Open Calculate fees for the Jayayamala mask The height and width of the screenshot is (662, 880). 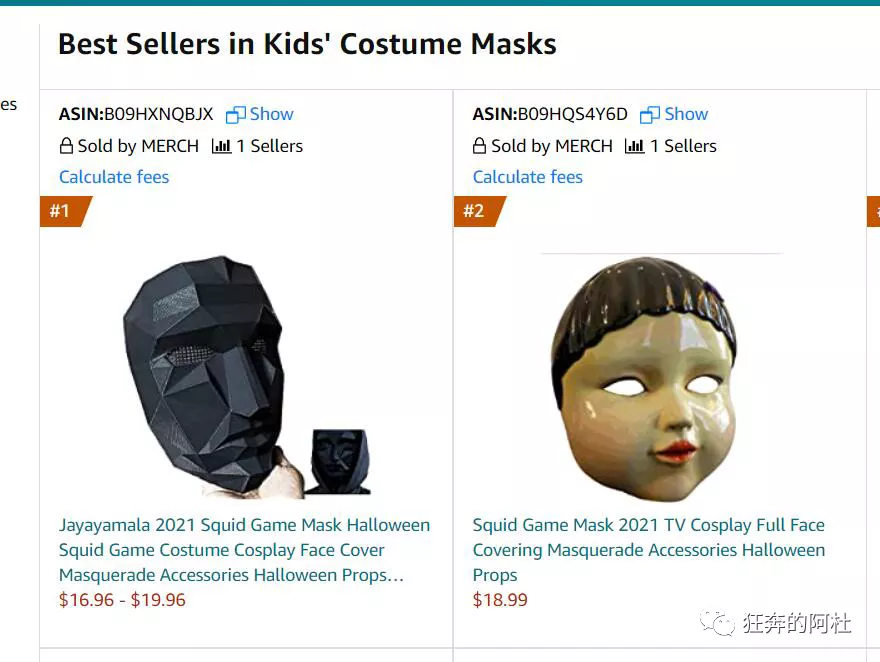click(x=114, y=177)
